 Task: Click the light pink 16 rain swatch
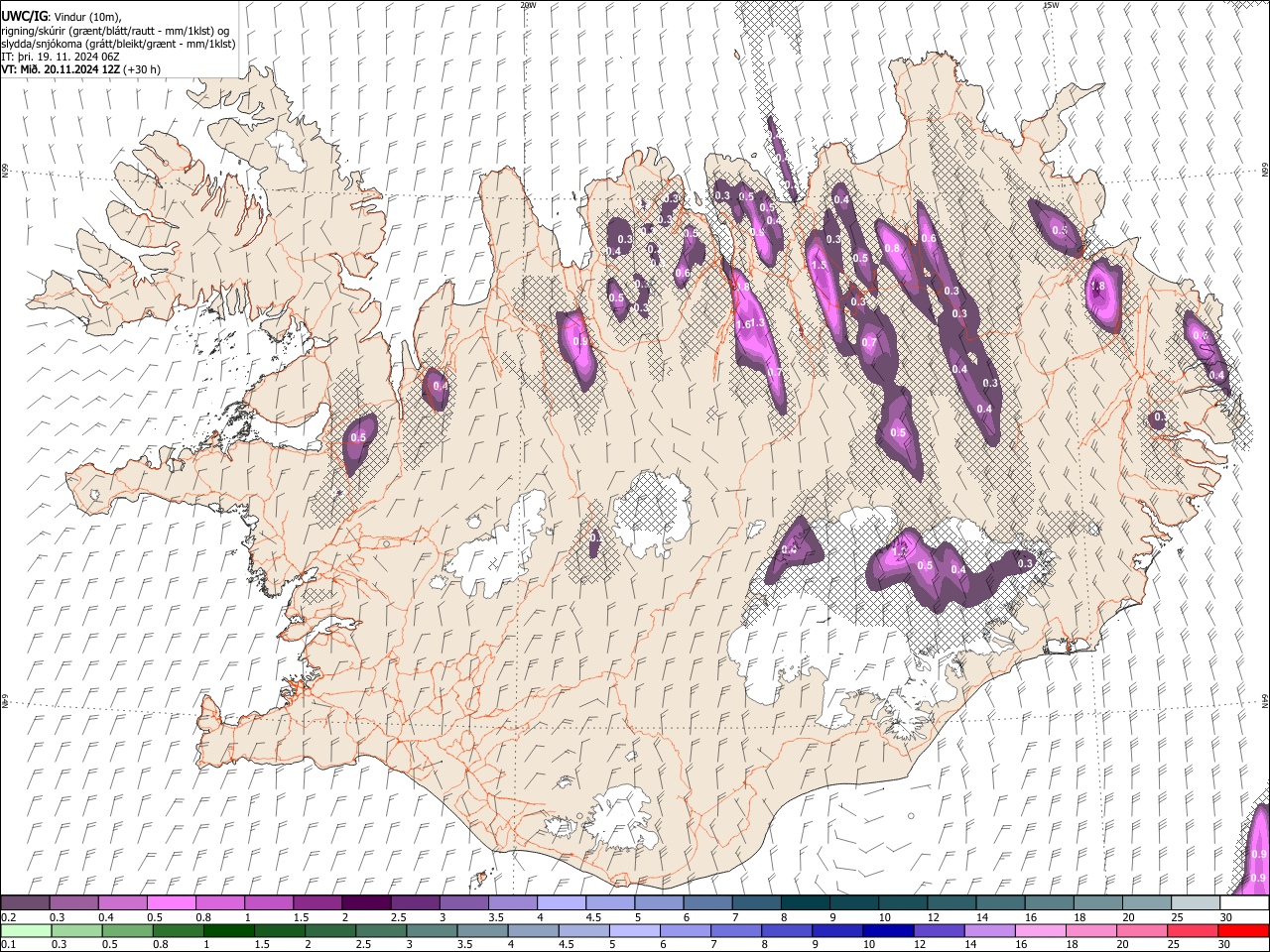1040,930
